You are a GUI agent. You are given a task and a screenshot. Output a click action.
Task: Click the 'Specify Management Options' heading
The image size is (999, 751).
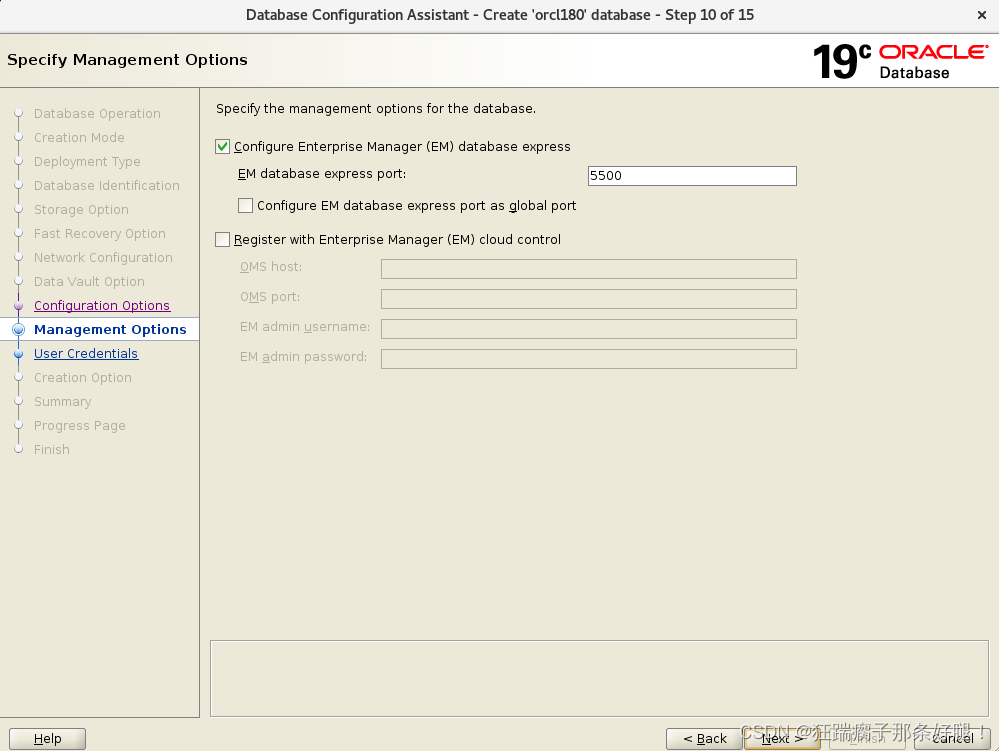click(x=127, y=60)
